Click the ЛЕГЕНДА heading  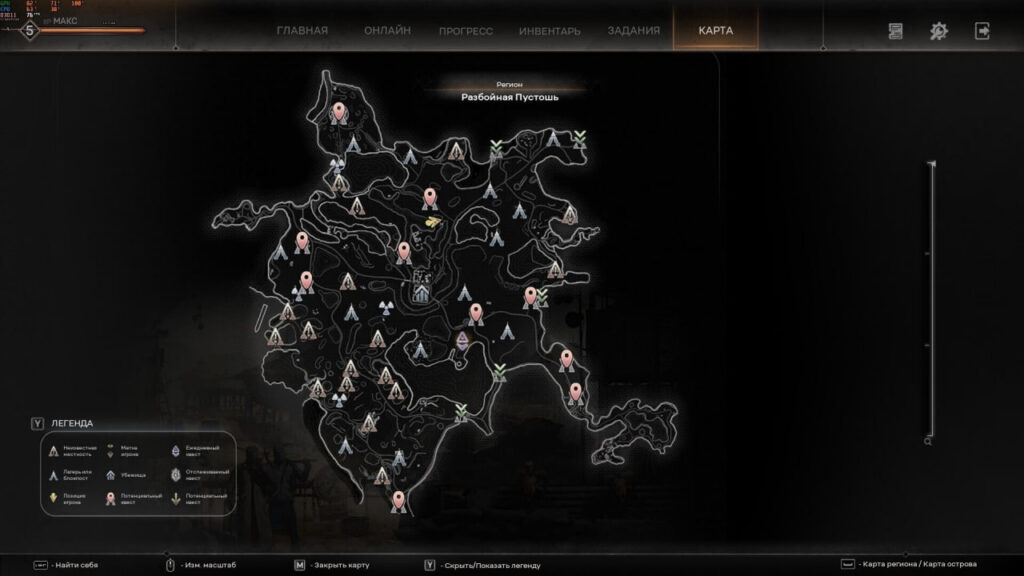[x=72, y=424]
